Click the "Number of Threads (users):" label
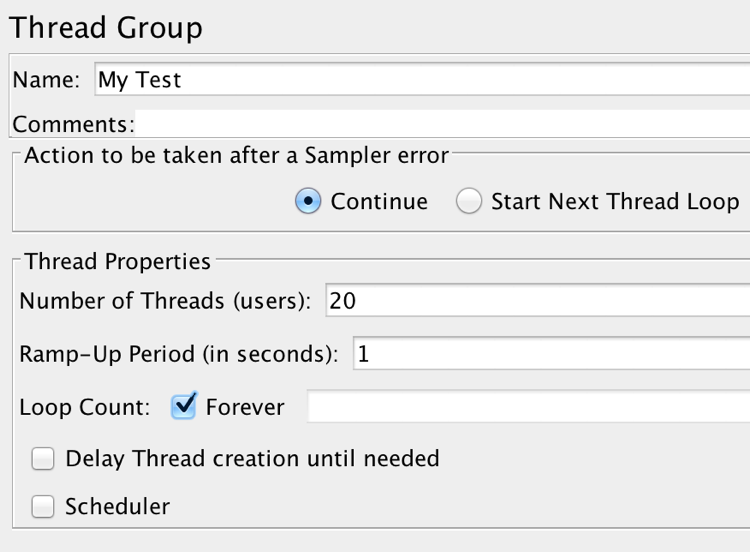The height and width of the screenshot is (552, 750). (166, 301)
